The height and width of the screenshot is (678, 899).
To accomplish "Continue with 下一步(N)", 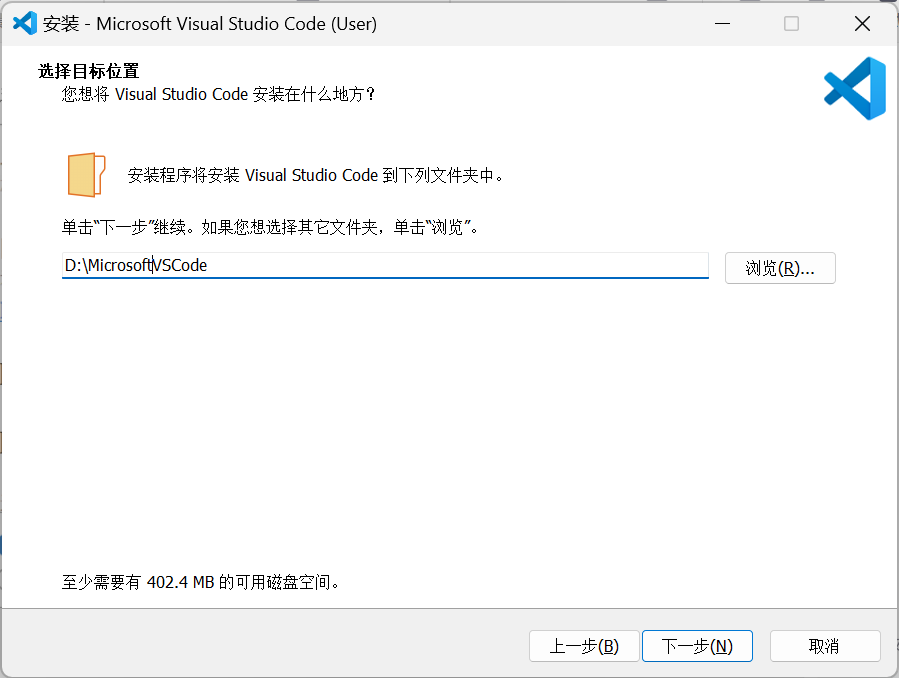I will click(697, 646).
